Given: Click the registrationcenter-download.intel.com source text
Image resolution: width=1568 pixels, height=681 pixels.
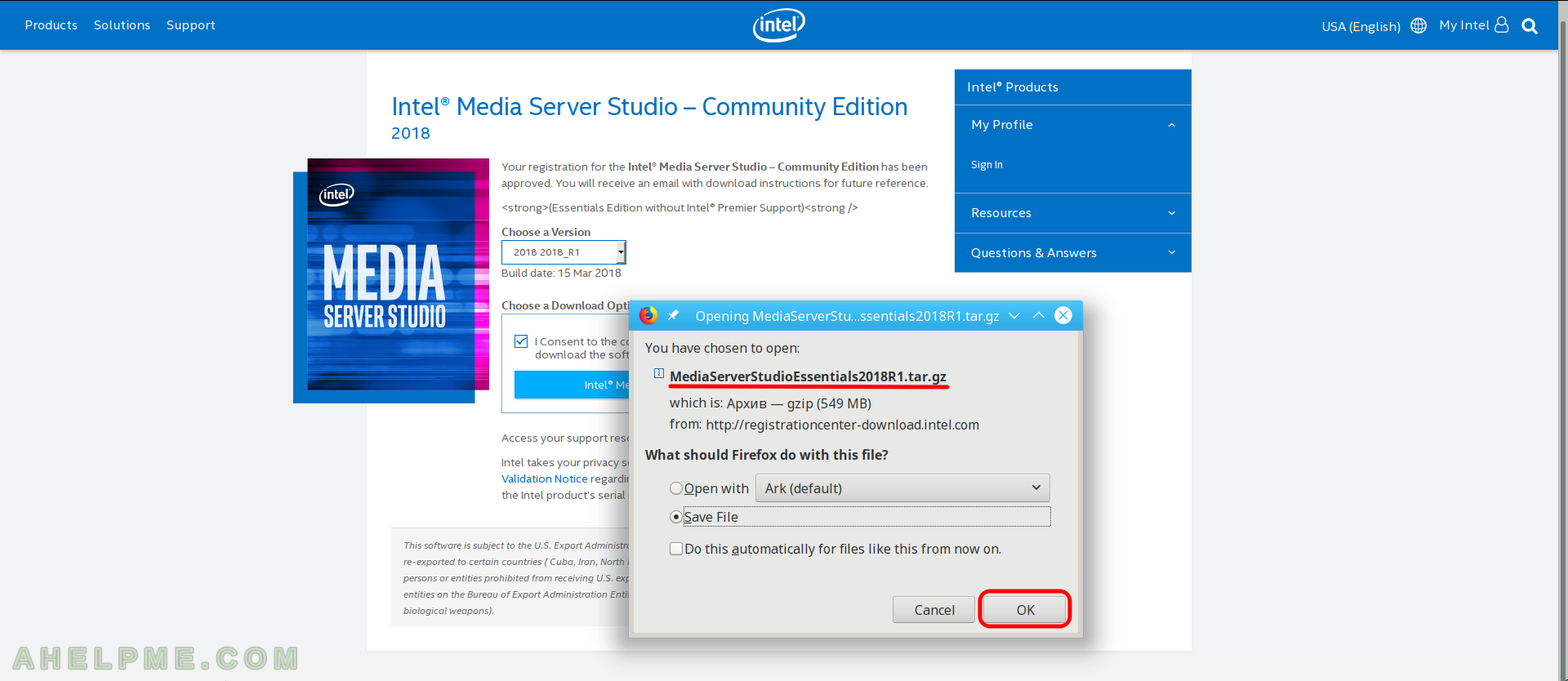Looking at the screenshot, I should [x=842, y=425].
